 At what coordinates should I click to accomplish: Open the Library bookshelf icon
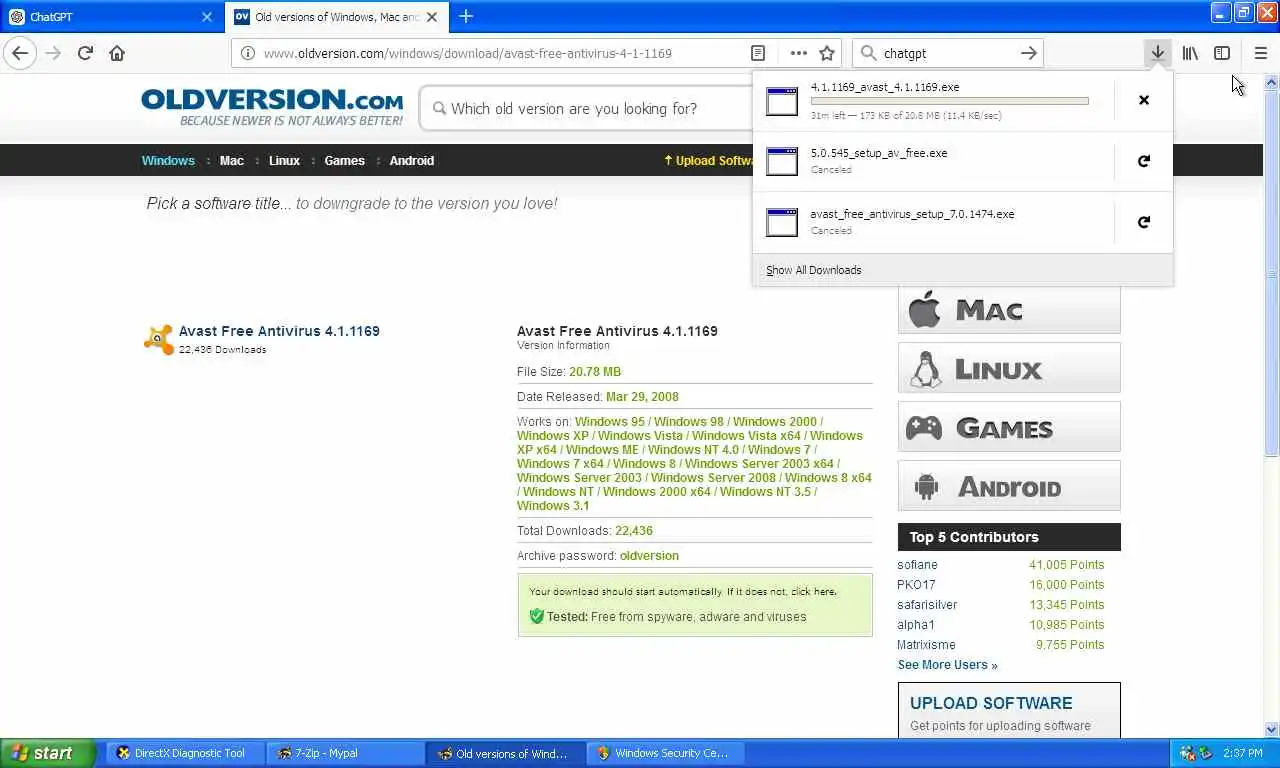coord(1190,53)
